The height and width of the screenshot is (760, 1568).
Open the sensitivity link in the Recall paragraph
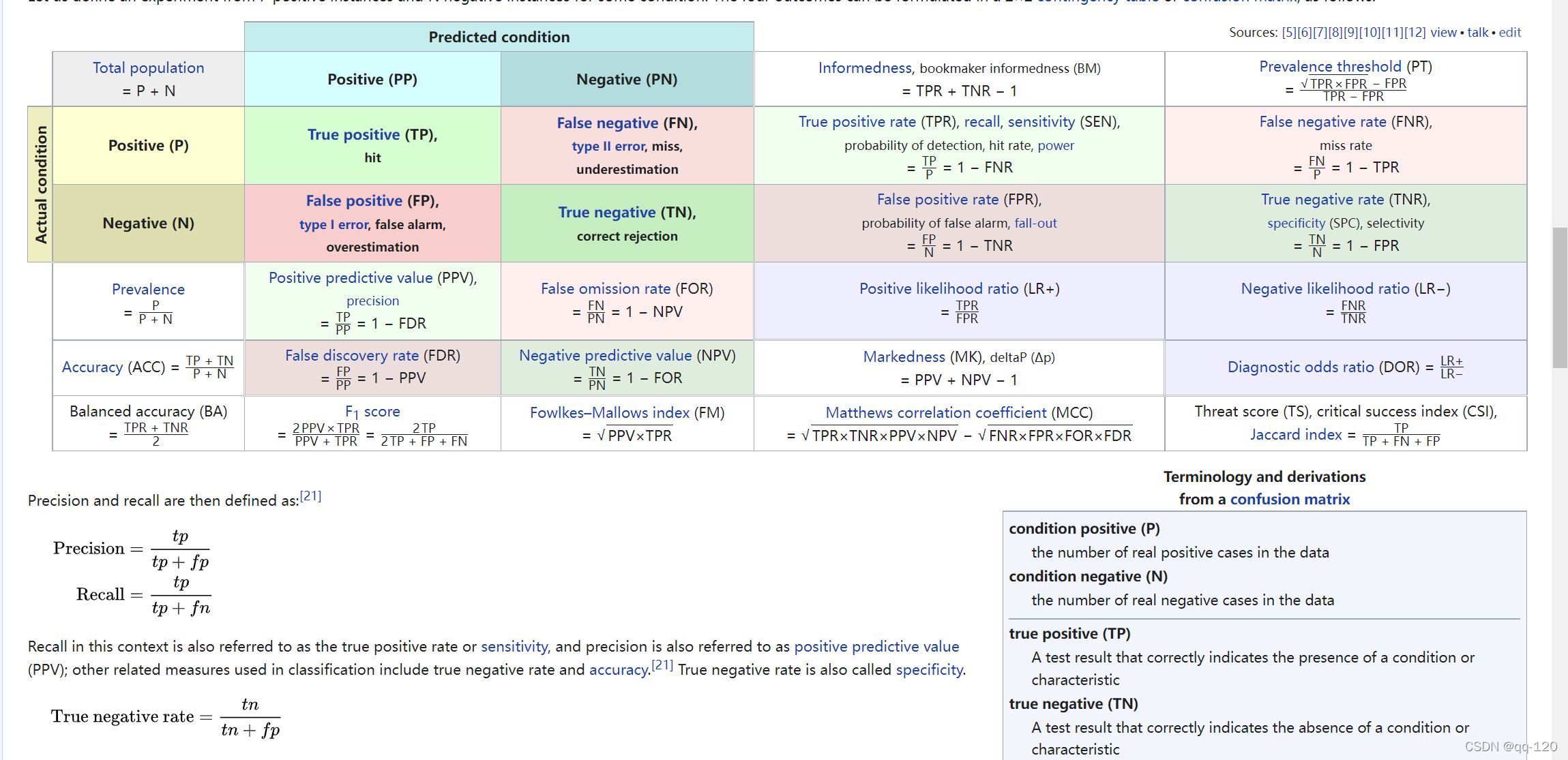click(x=514, y=646)
